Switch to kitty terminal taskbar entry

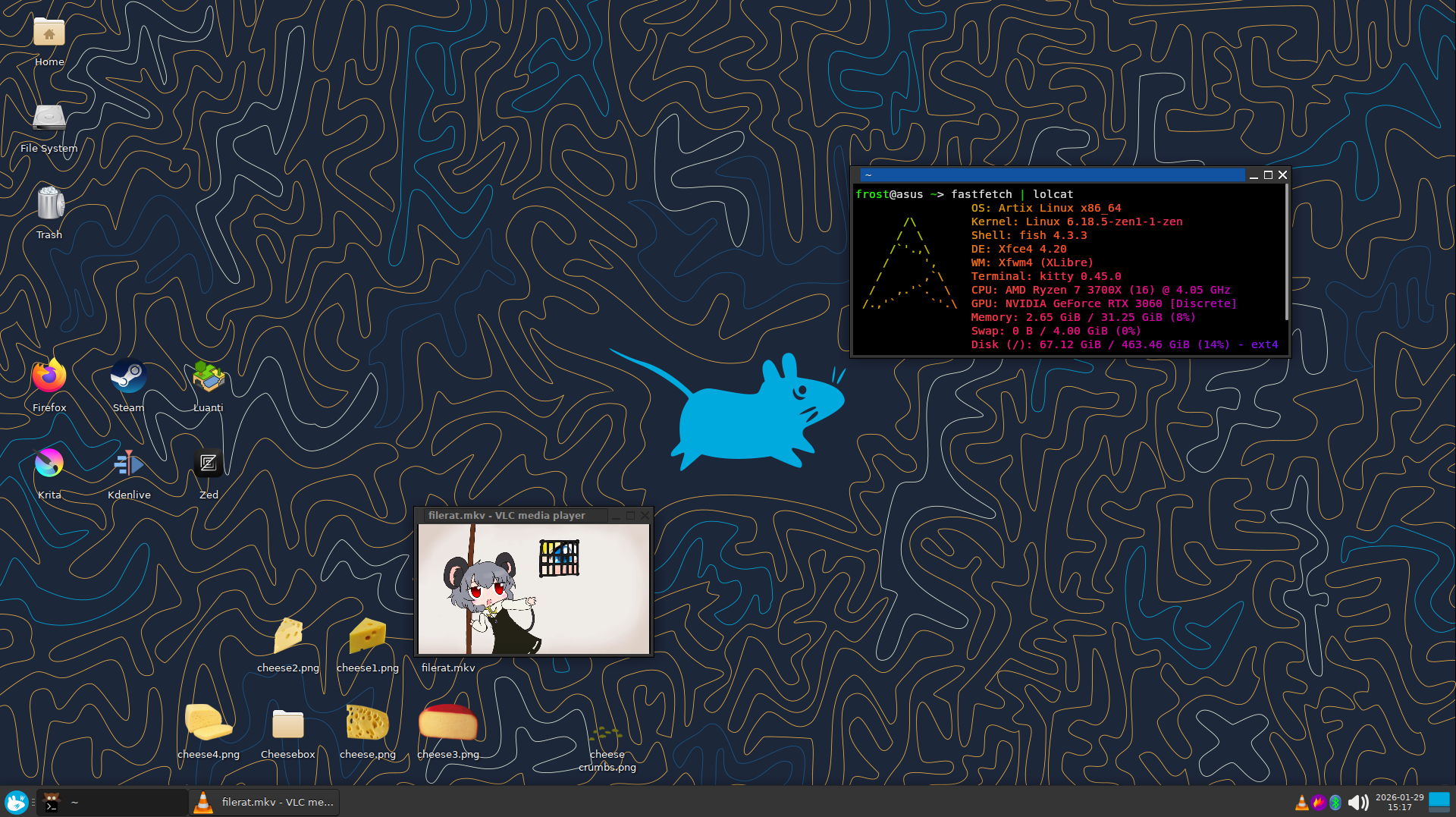(112, 803)
